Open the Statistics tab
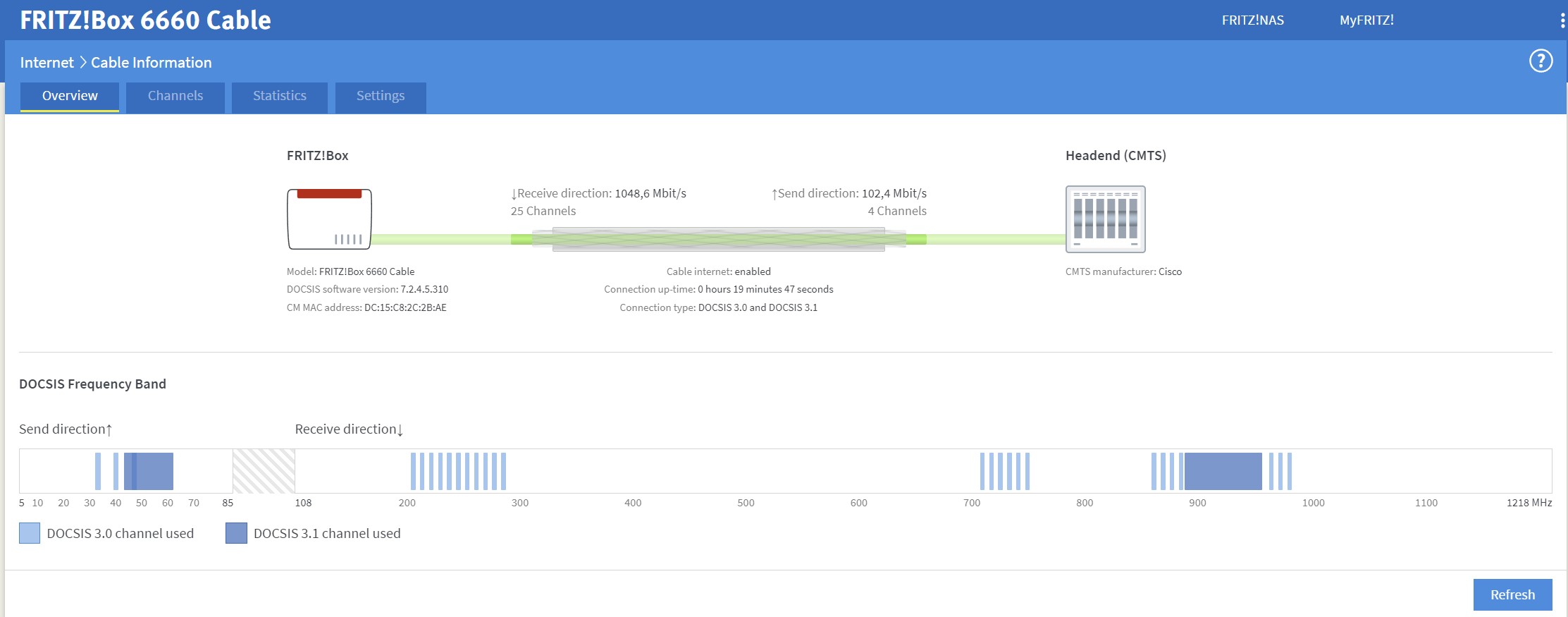The height and width of the screenshot is (617, 1568). 280,97
